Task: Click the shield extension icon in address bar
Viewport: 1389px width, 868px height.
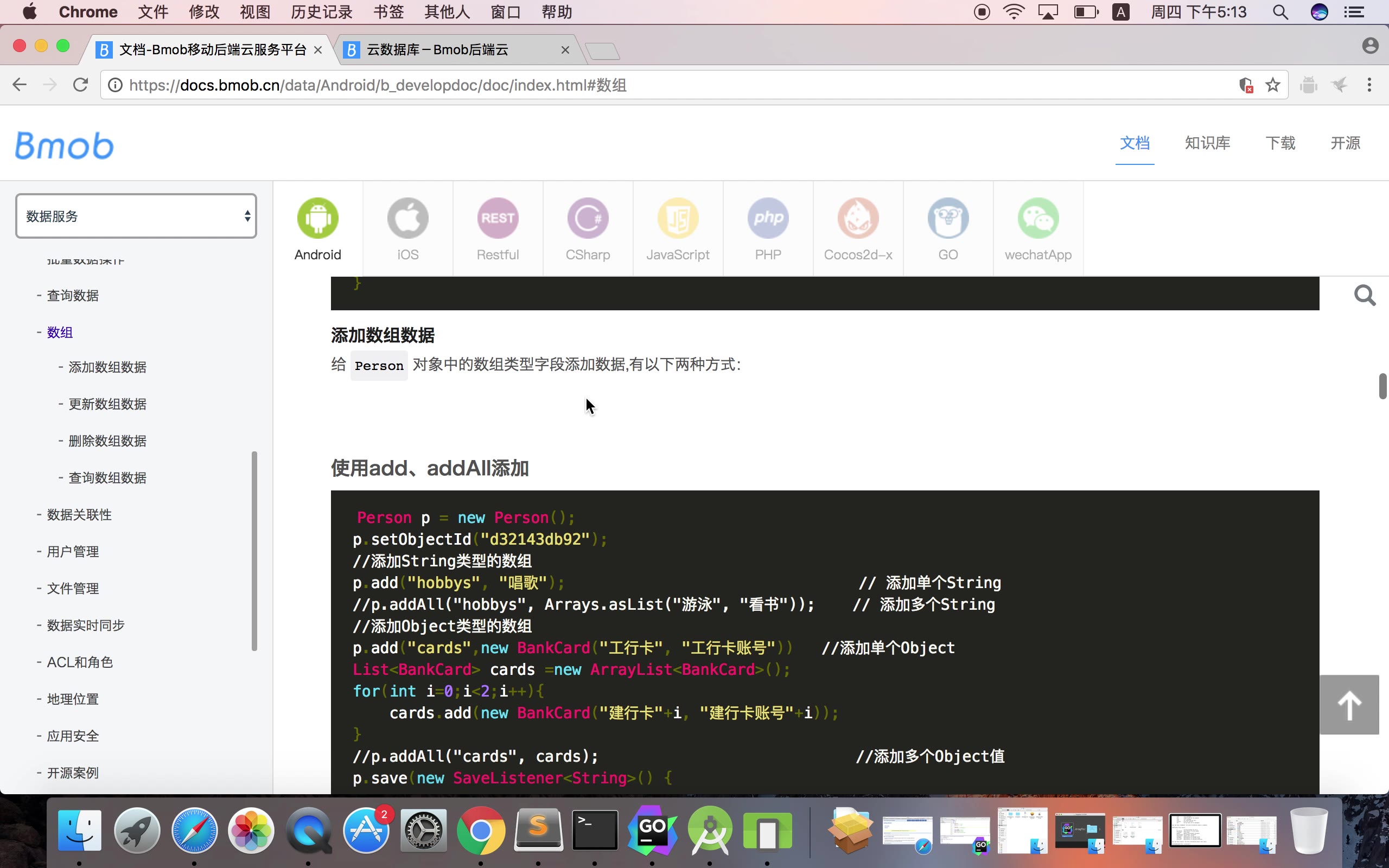Action: tap(1246, 85)
